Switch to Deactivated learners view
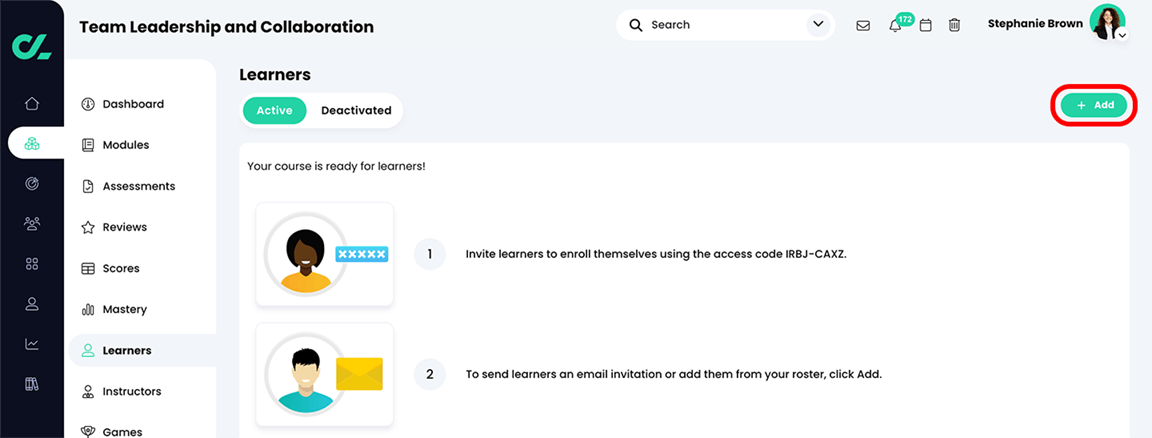1152x438 pixels. click(x=356, y=110)
